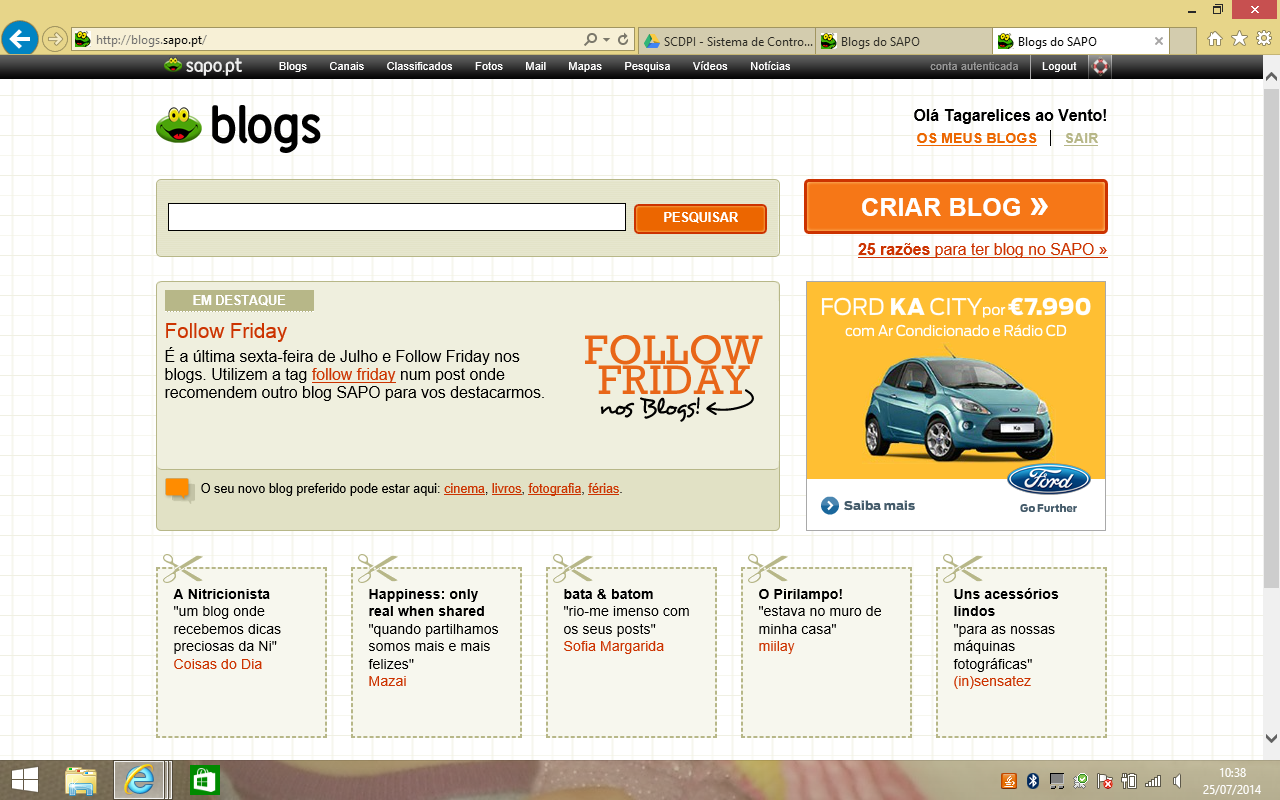Click the refresh icon in address bar

tap(623, 40)
